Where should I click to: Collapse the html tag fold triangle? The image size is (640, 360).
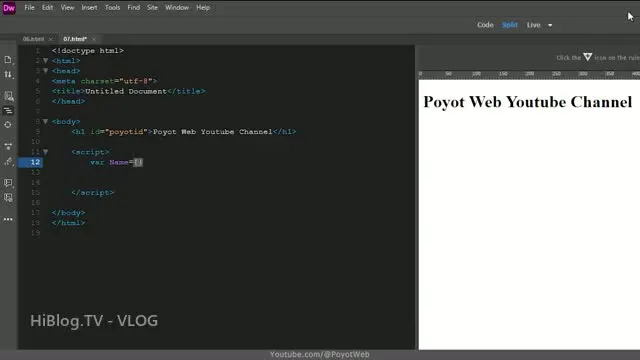(x=46, y=61)
